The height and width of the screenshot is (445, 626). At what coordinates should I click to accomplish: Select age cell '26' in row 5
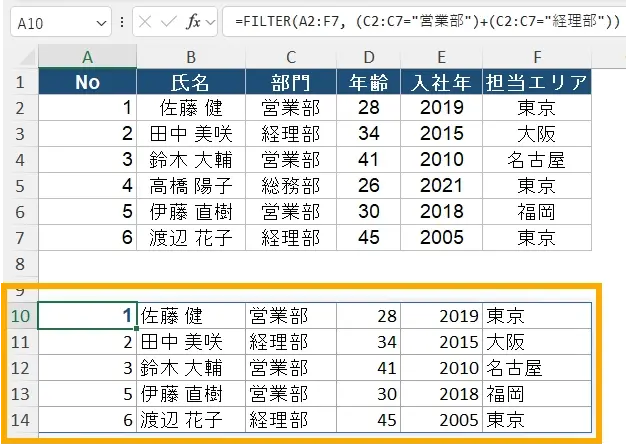(x=368, y=186)
